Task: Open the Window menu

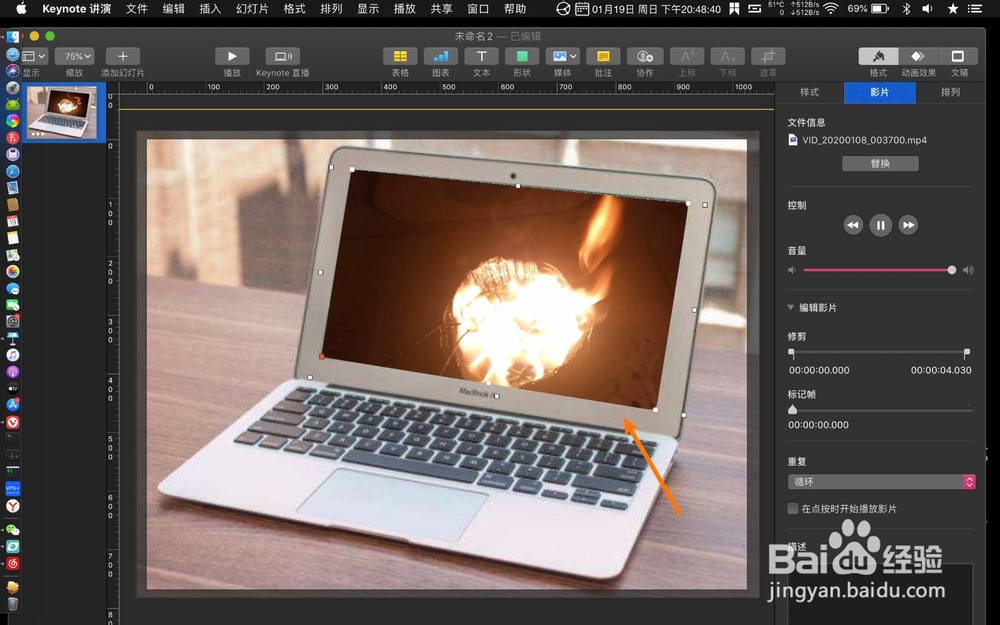Action: click(x=478, y=9)
